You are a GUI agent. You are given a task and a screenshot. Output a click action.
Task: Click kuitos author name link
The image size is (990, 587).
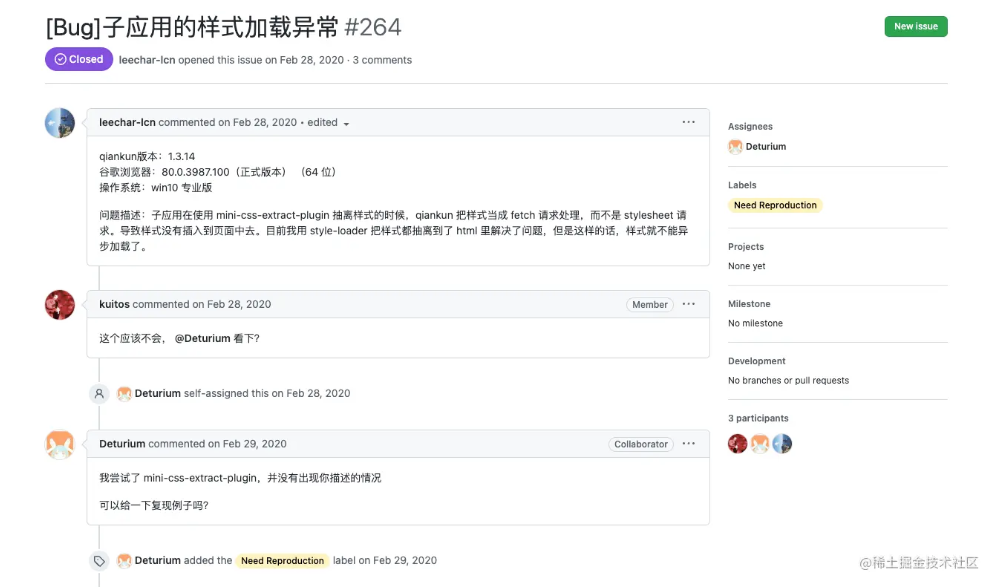point(114,304)
